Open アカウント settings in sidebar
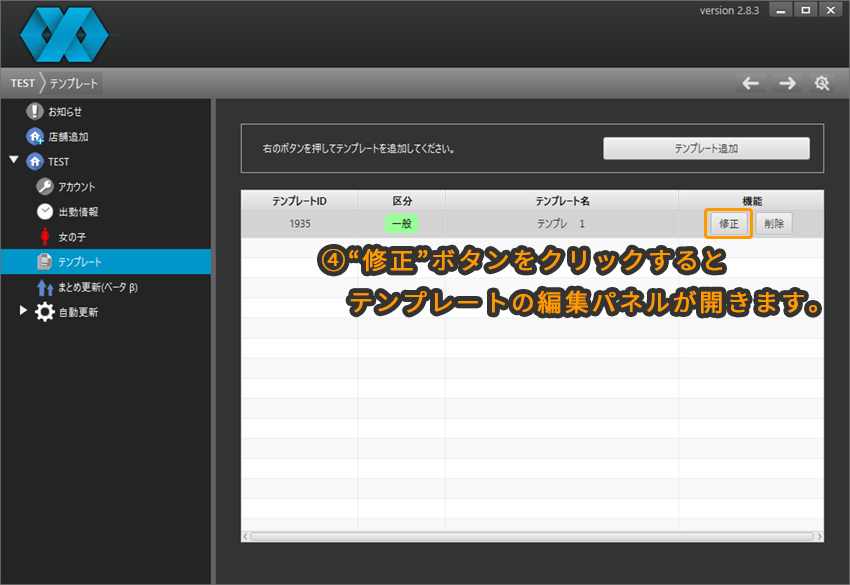This screenshot has height=585, width=850. click(x=76, y=187)
